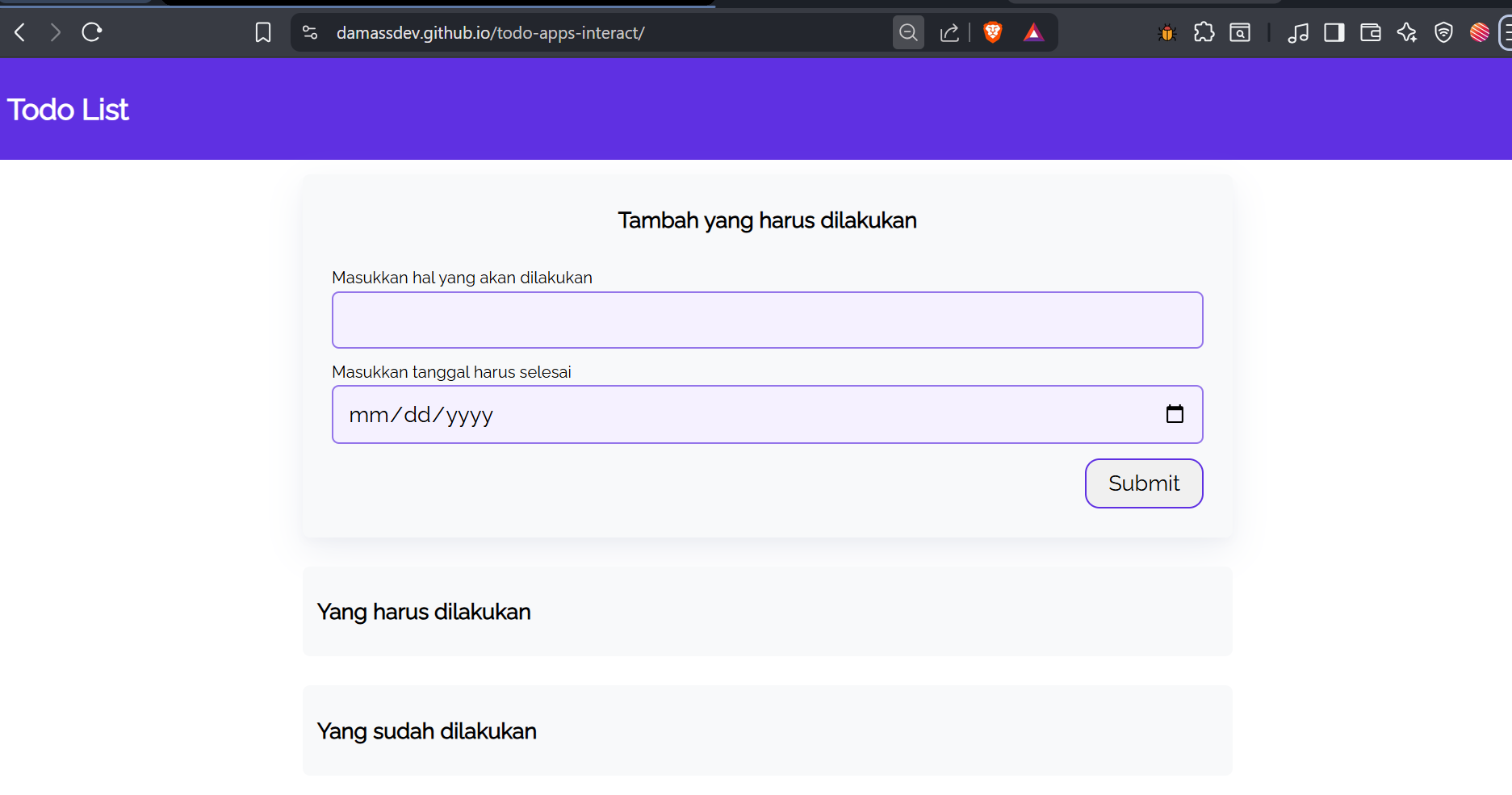Open the bug extension icon
The width and height of the screenshot is (1512, 795).
click(x=1166, y=32)
